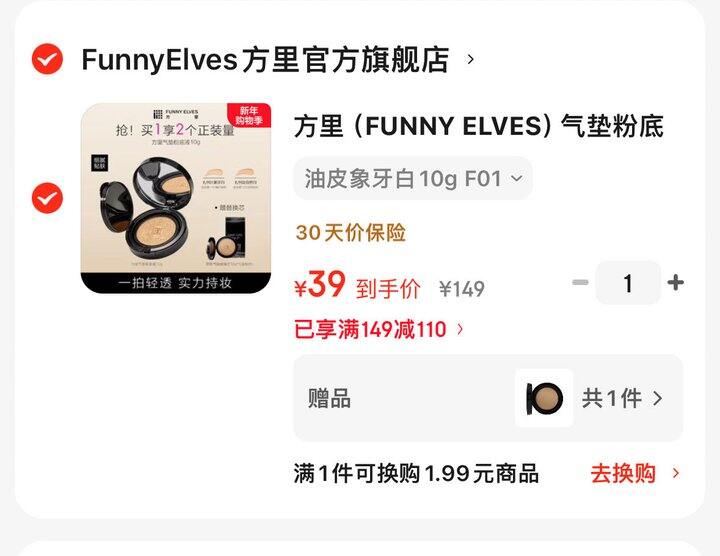Tap the 30天价保险 price protection label
This screenshot has height=556, width=720.
pyautogui.click(x=350, y=232)
